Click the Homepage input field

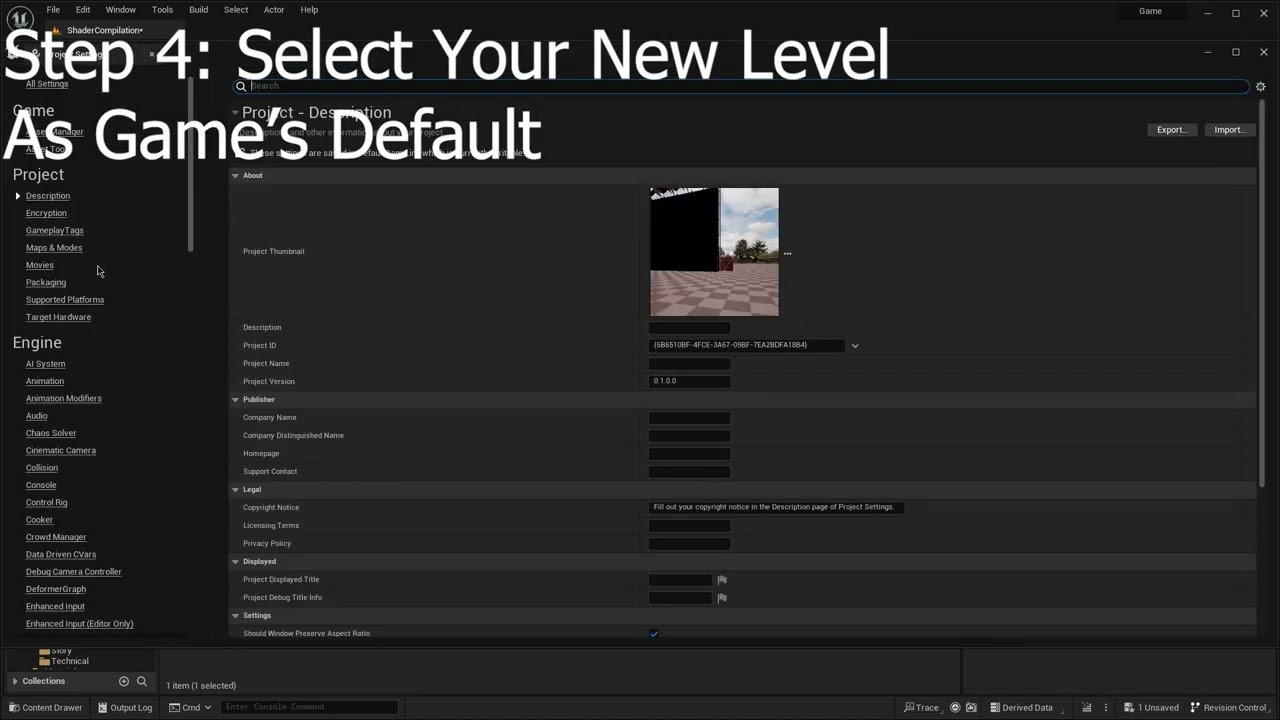point(689,454)
